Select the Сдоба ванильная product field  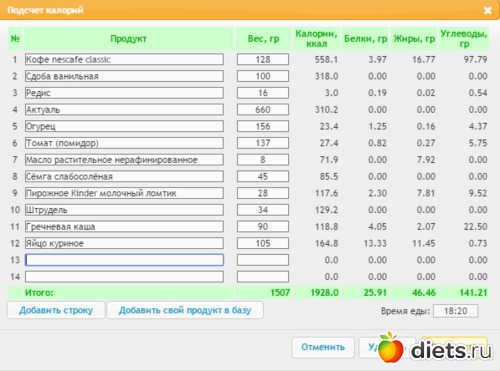tap(124, 76)
